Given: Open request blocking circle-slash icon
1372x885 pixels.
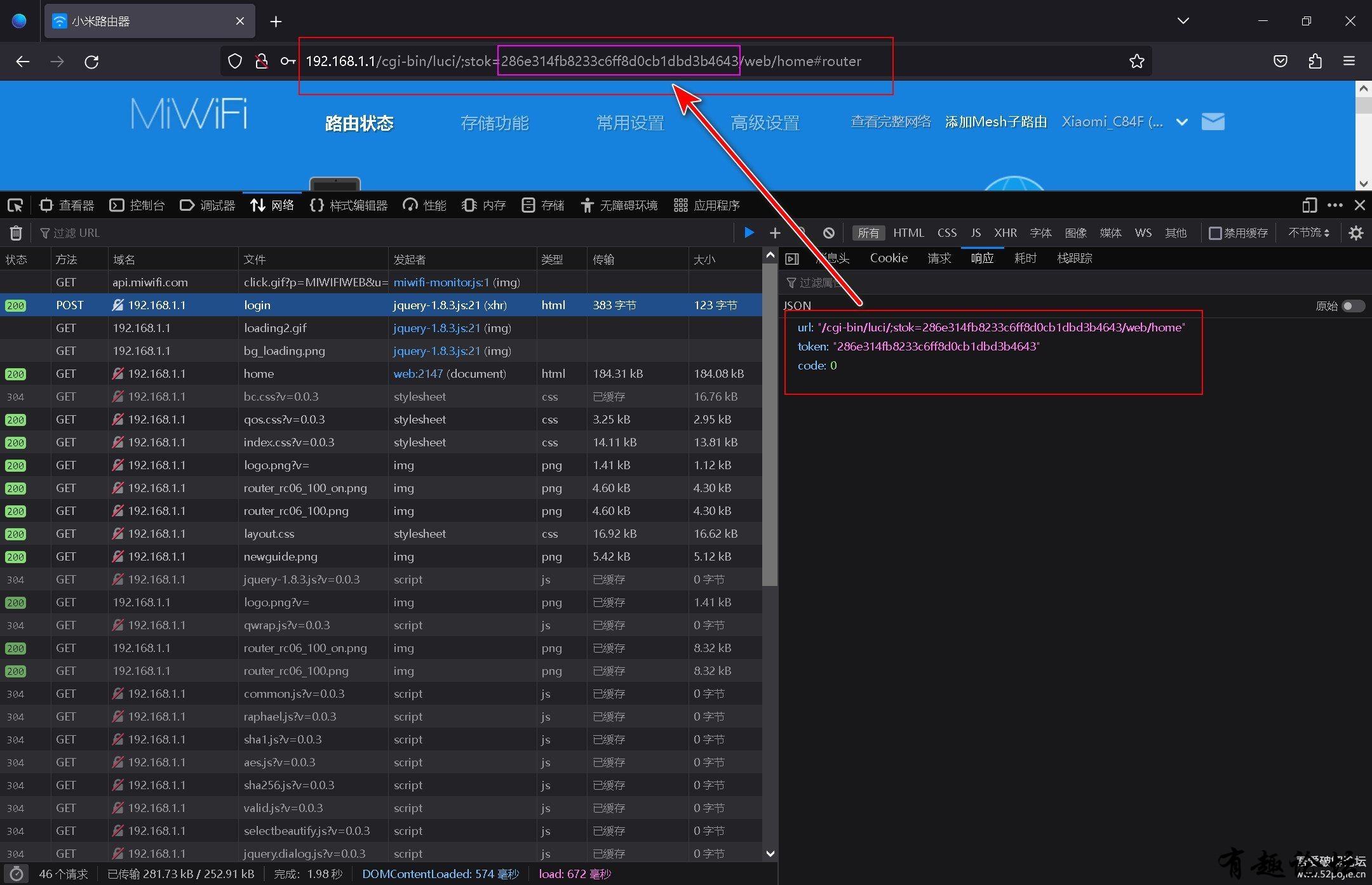Looking at the screenshot, I should tap(829, 233).
